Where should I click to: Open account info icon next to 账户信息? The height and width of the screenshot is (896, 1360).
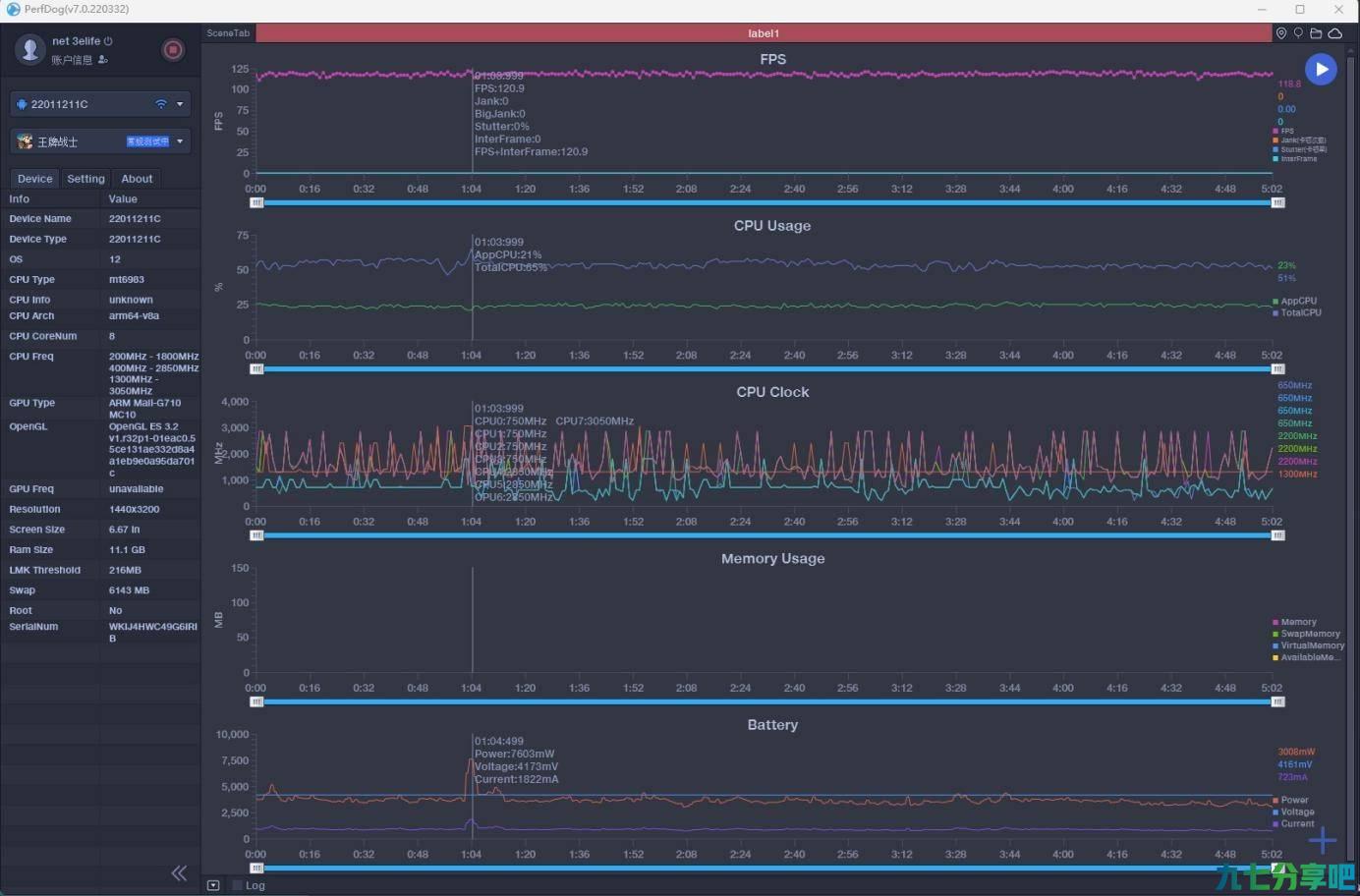pyautogui.click(x=102, y=60)
